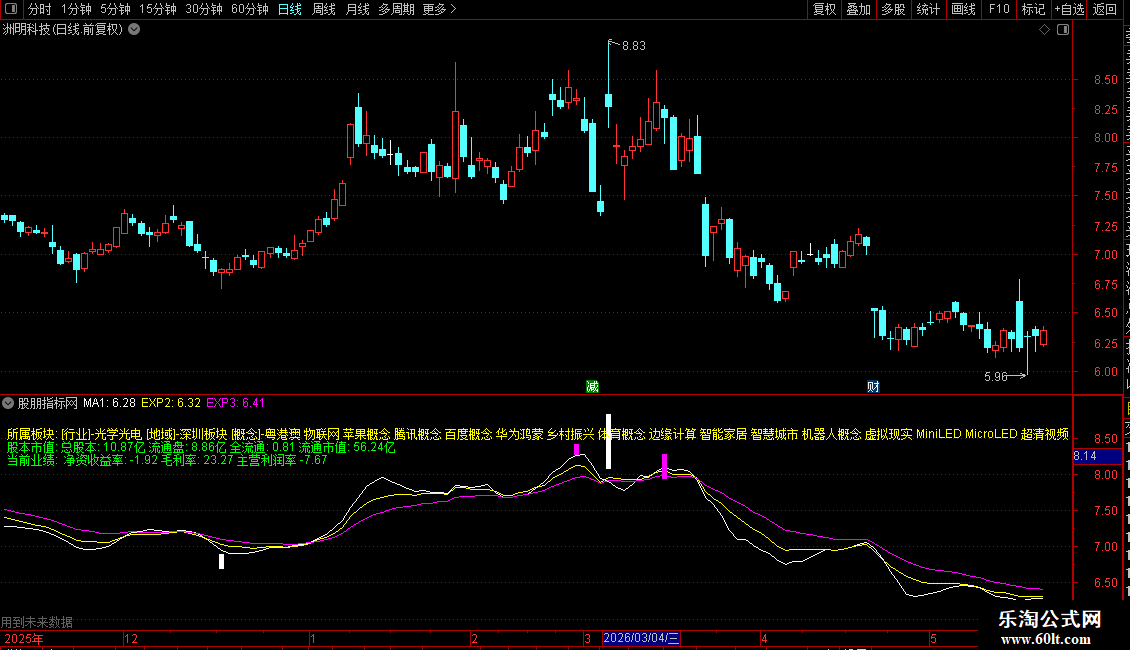The width and height of the screenshot is (1130, 650).
Task: Click the MA1: 6.28 indicator value
Action: point(110,403)
